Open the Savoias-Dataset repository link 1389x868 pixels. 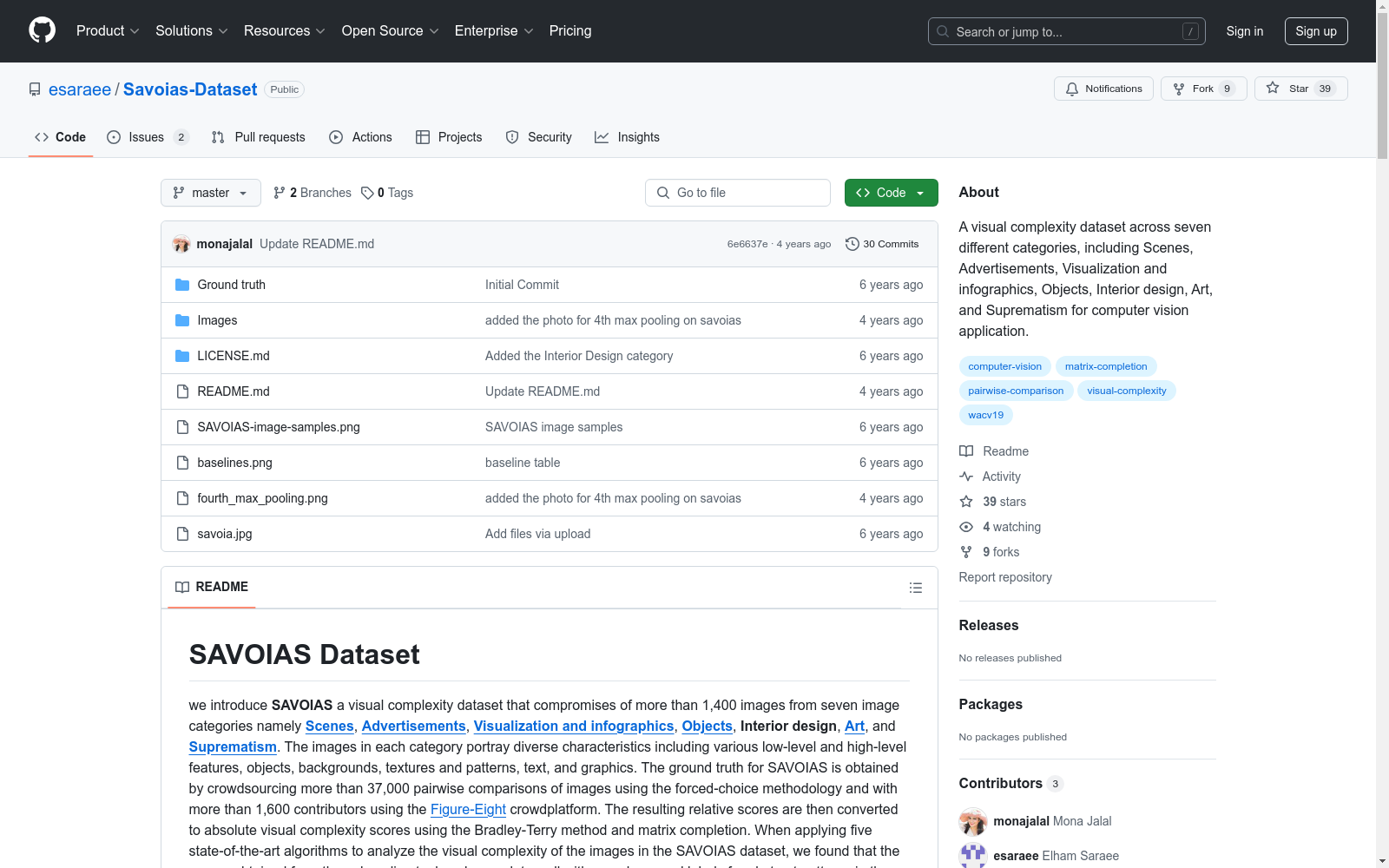190,89
